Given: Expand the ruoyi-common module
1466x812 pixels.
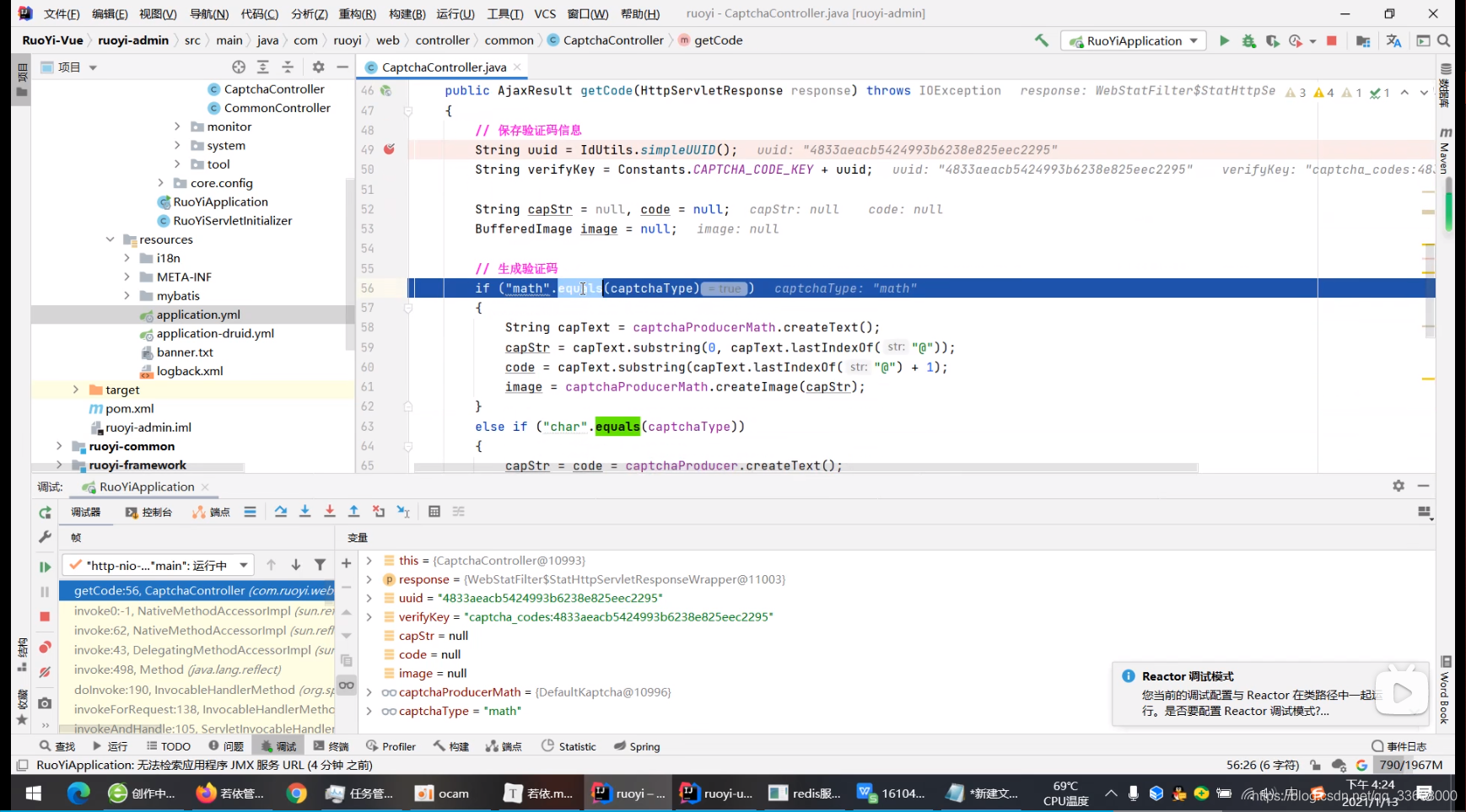Looking at the screenshot, I should point(59,446).
